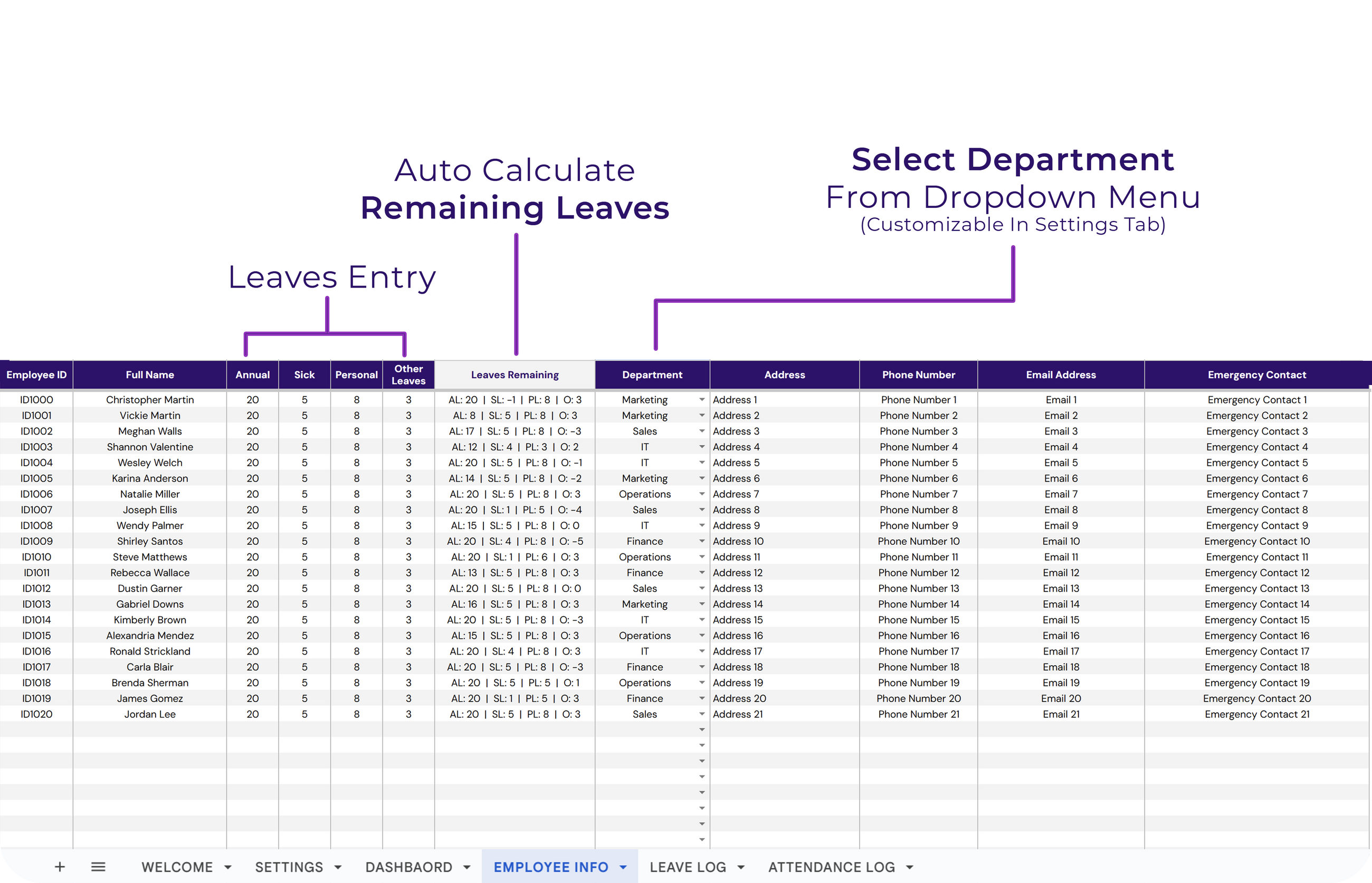The width and height of the screenshot is (1372, 883).
Task: Open the all sheets list icon
Action: tap(98, 867)
